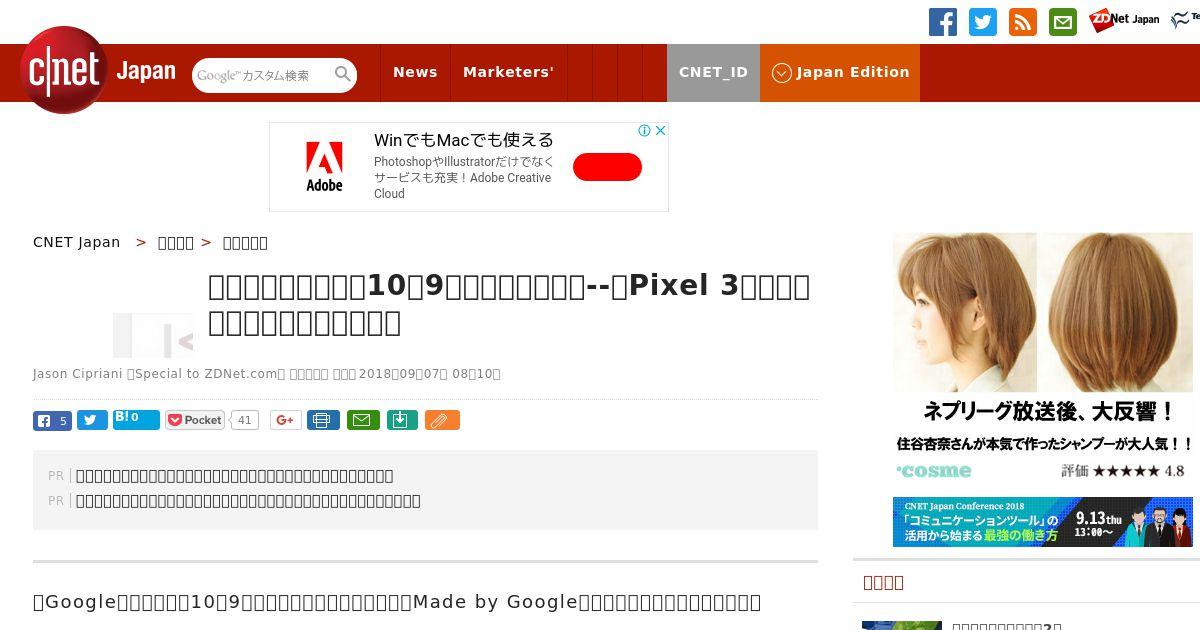Open the Marketers' menu

tap(508, 72)
